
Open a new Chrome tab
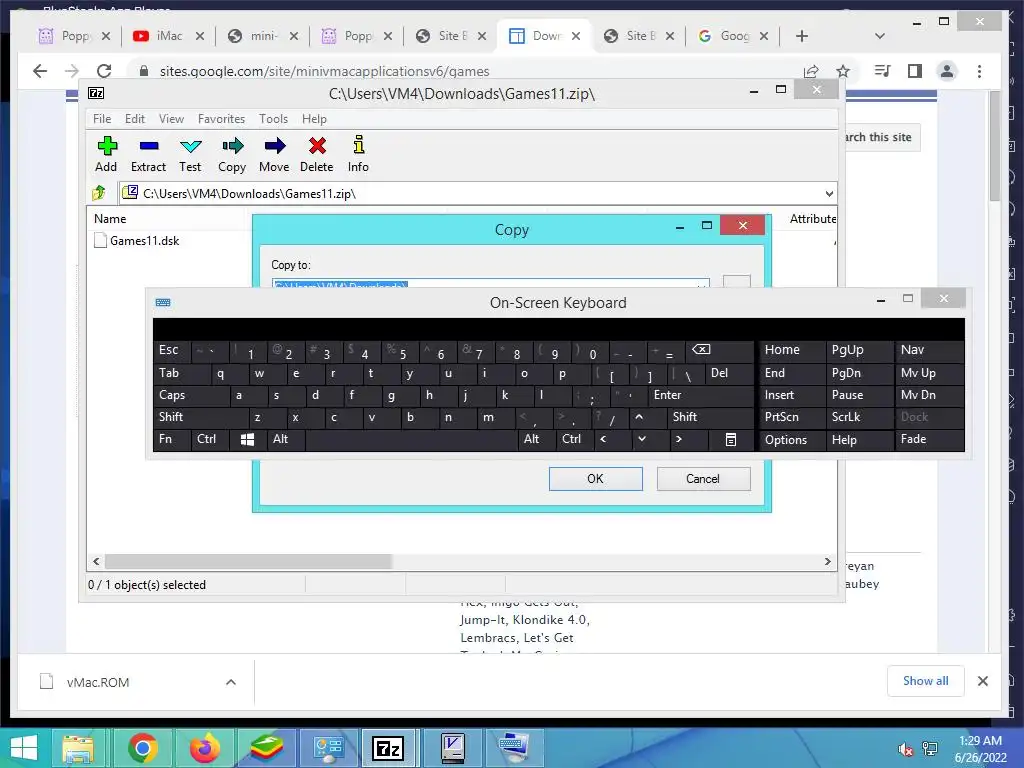pos(802,36)
